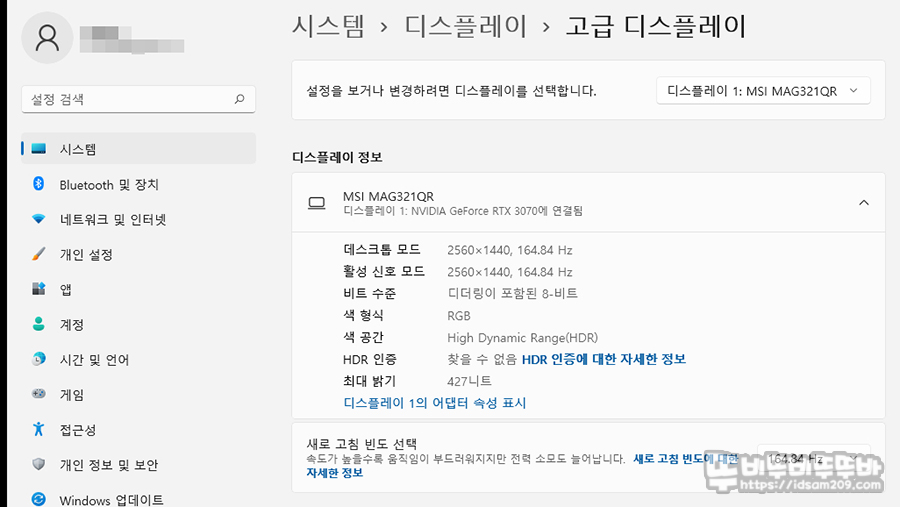Click the RGB color format value
This screenshot has height=507, width=900.
[459, 316]
